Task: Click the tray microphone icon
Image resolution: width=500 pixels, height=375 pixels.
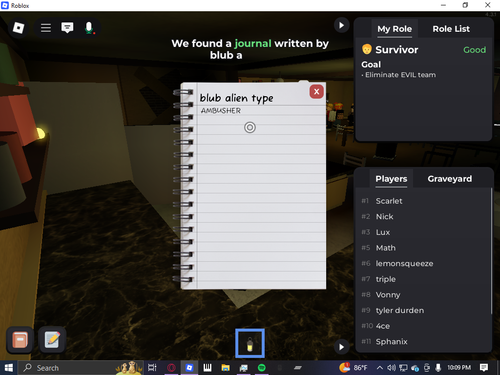Action: (438, 368)
